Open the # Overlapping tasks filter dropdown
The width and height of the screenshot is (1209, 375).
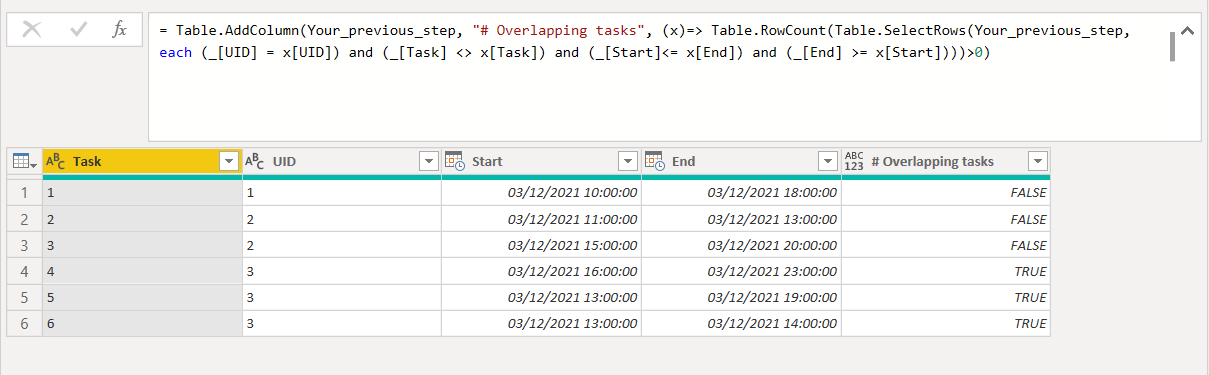pyautogui.click(x=1038, y=161)
